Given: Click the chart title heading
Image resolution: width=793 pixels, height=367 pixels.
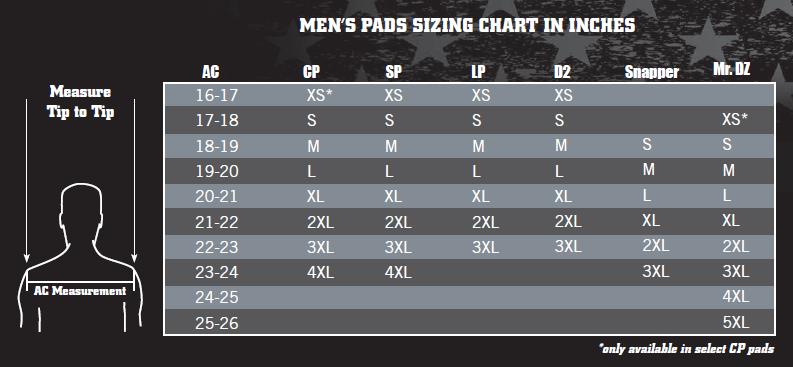Looking at the screenshot, I should coord(467,25).
